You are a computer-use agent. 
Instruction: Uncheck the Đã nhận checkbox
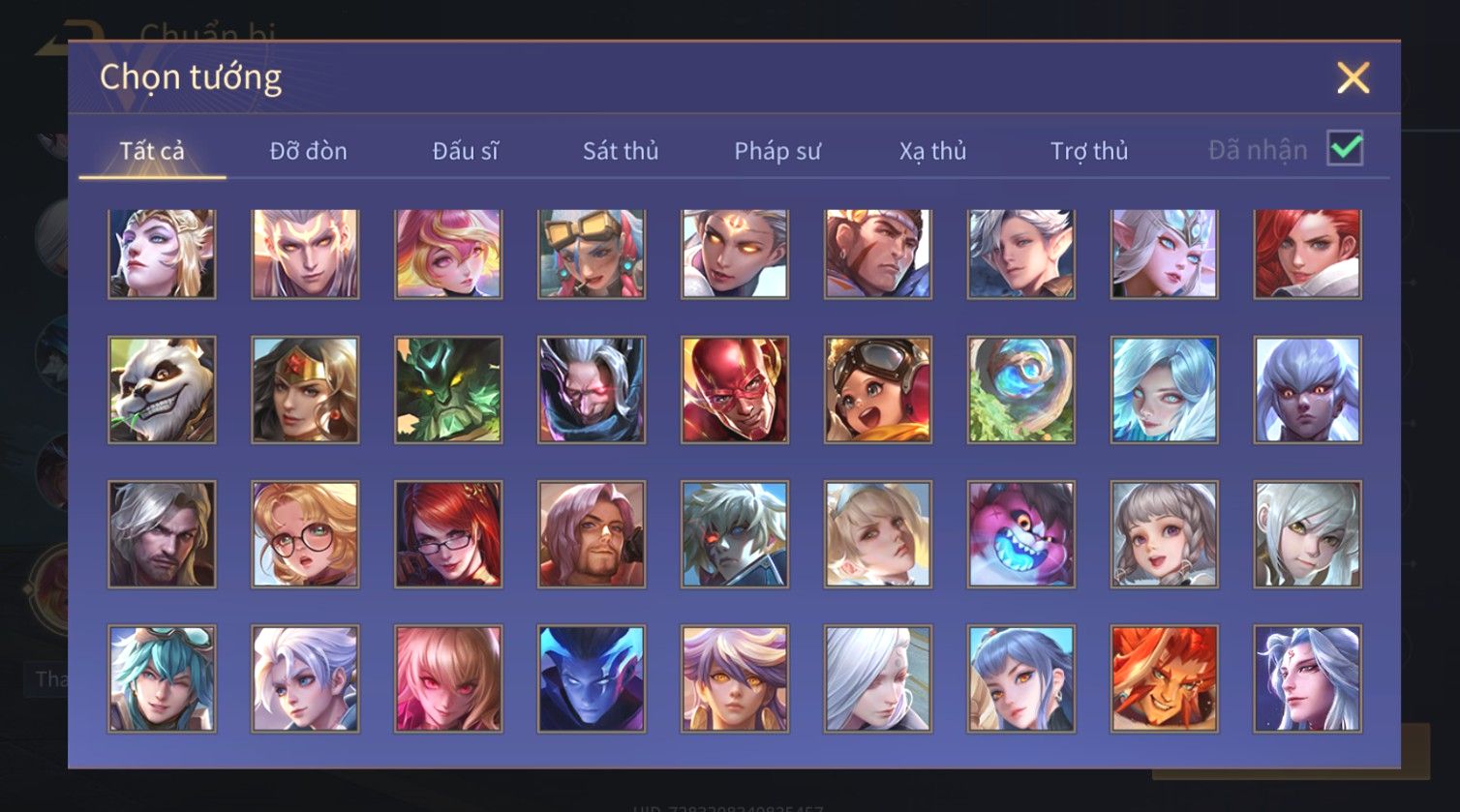[1345, 149]
